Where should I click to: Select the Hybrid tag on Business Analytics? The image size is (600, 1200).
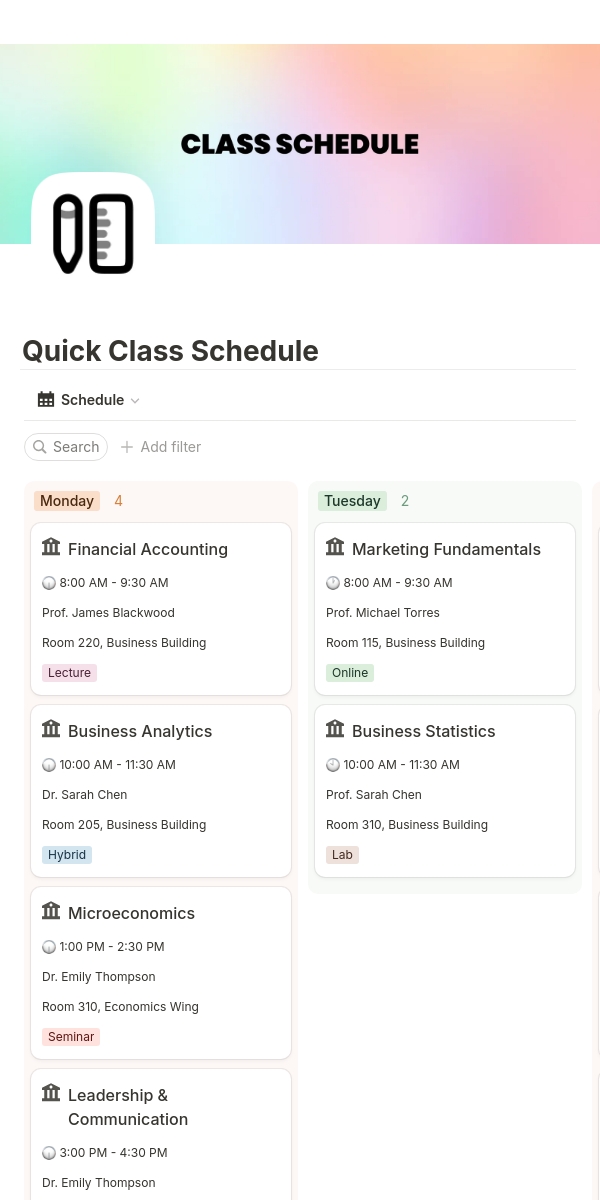[67, 855]
